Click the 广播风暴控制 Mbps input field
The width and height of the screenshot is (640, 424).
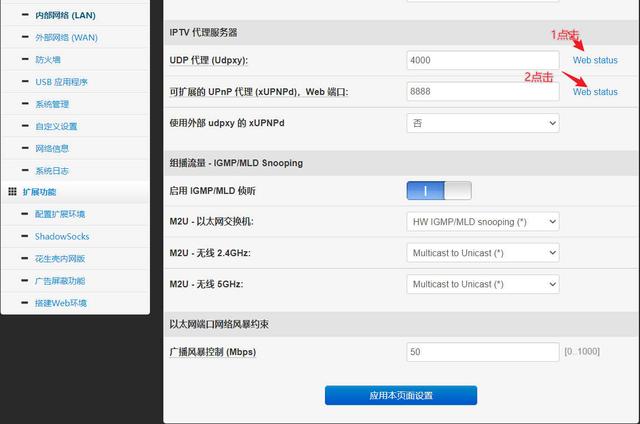483,352
